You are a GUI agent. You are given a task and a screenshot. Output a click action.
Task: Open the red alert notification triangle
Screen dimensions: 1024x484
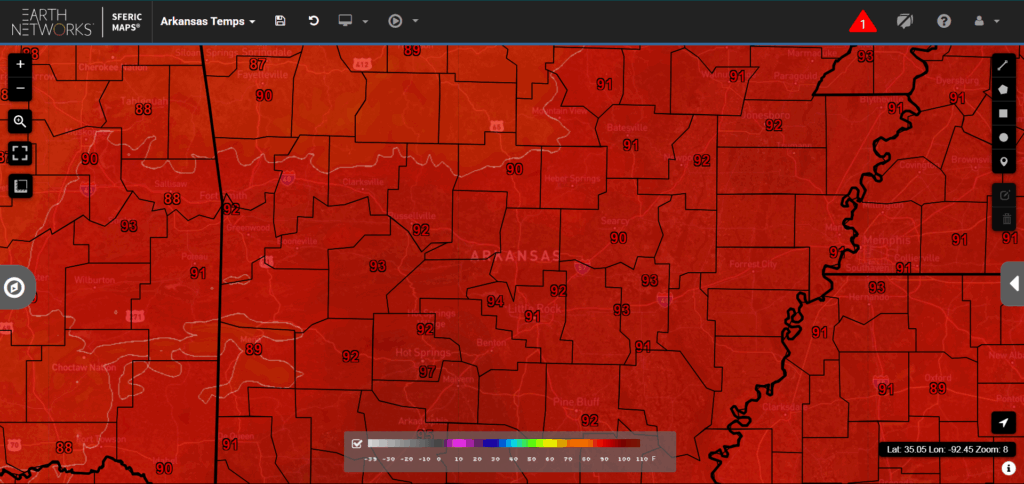pos(862,22)
